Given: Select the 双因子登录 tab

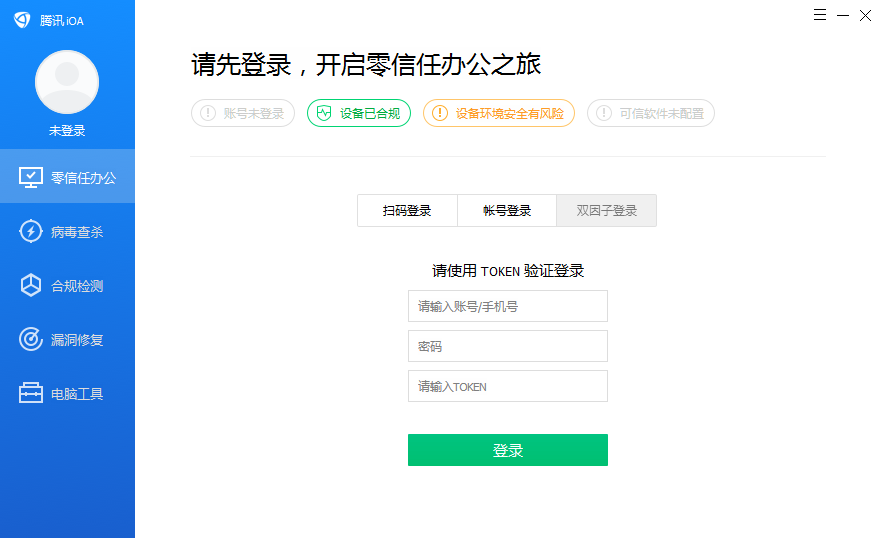Looking at the screenshot, I should [x=607, y=211].
